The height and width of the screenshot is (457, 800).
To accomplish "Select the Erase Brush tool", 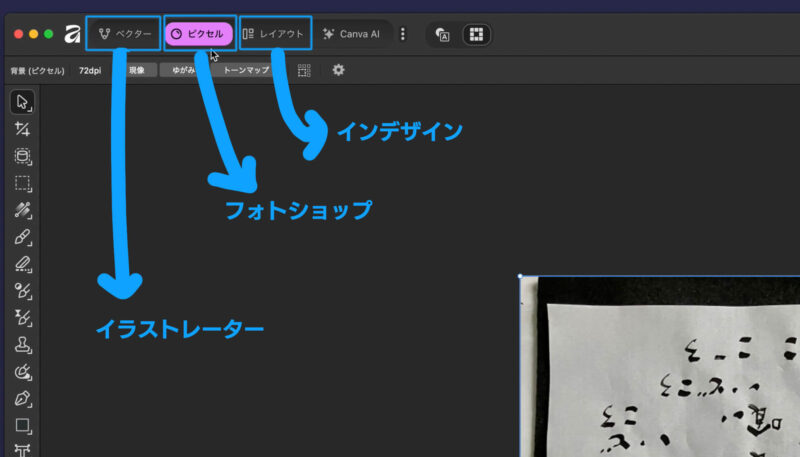I will [x=22, y=264].
